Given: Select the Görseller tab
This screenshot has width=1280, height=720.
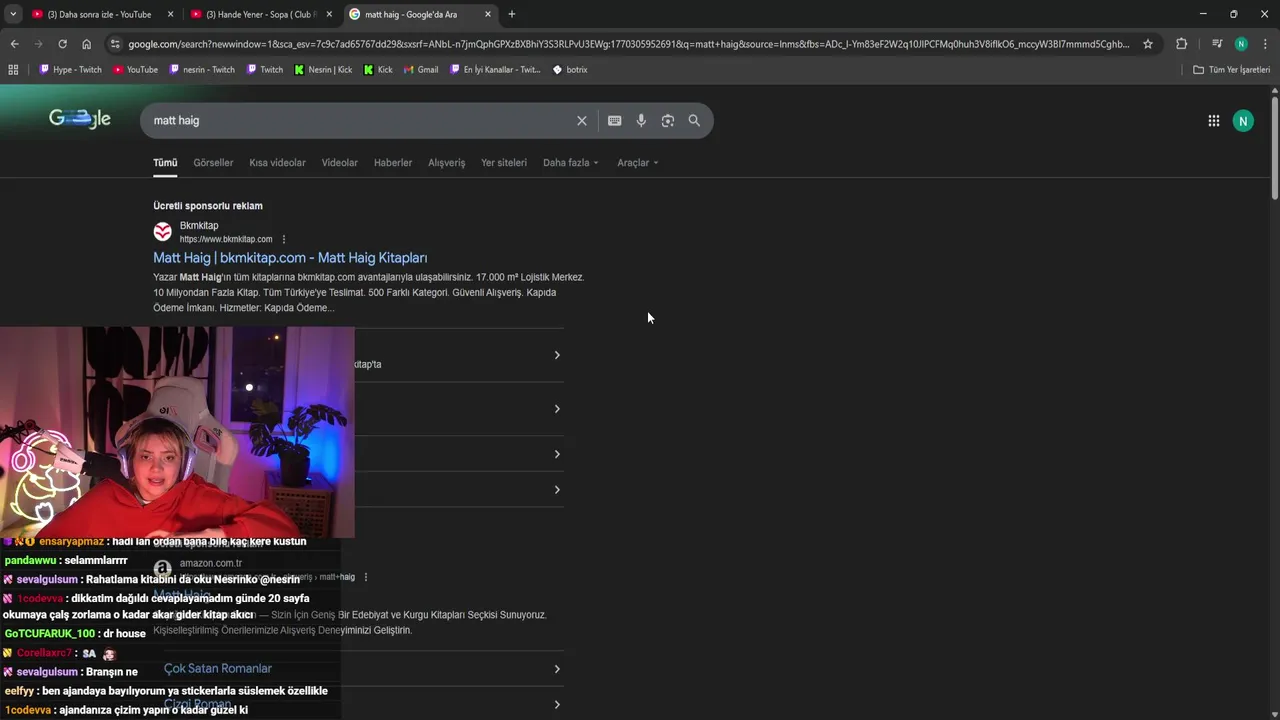Looking at the screenshot, I should click(x=213, y=163).
